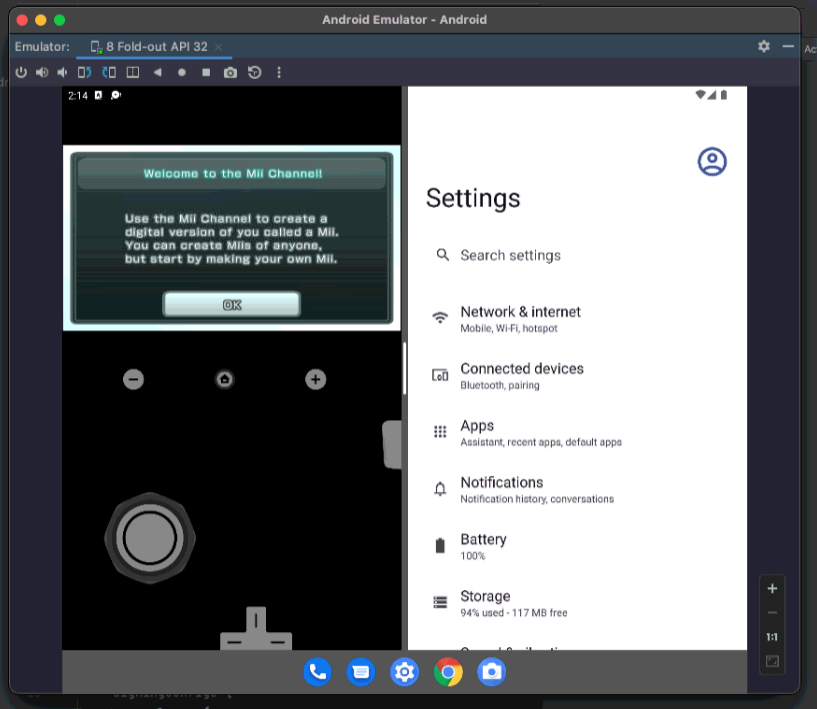Click the emulator power button icon

21,72
